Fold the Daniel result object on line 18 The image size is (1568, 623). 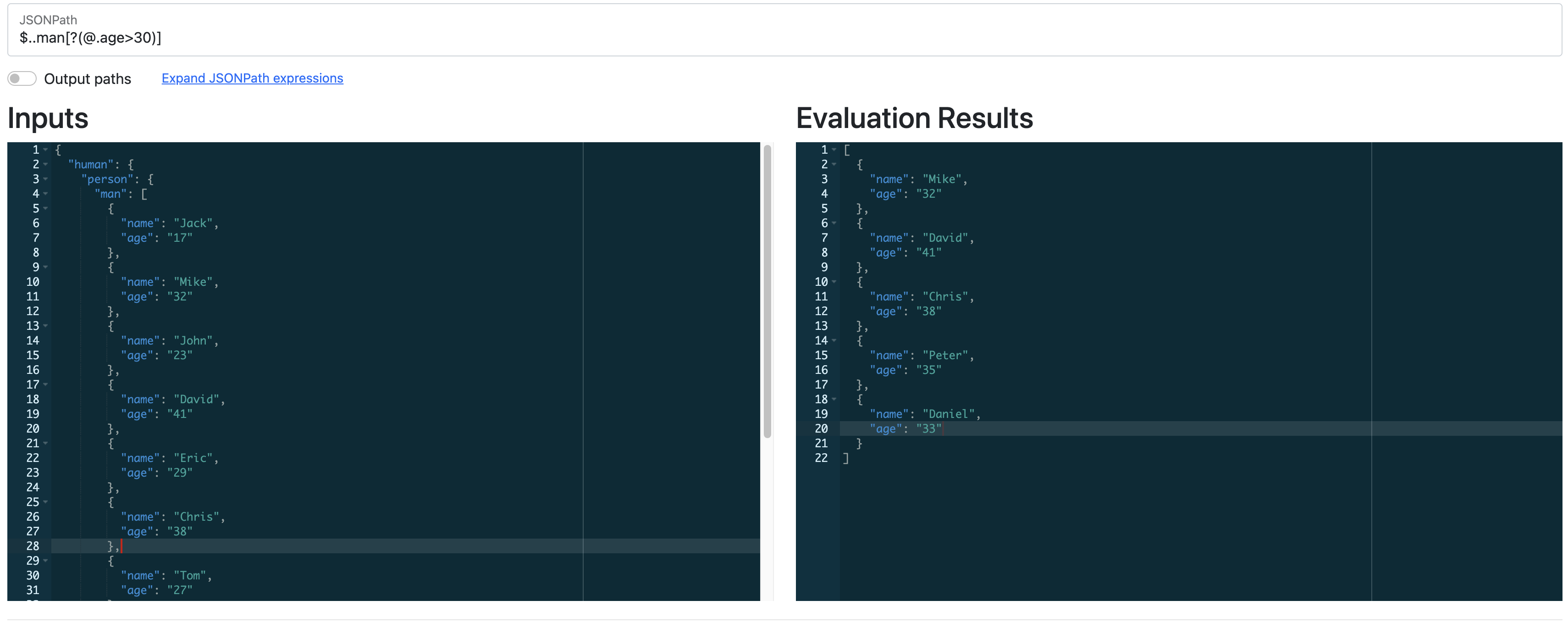[x=834, y=400]
